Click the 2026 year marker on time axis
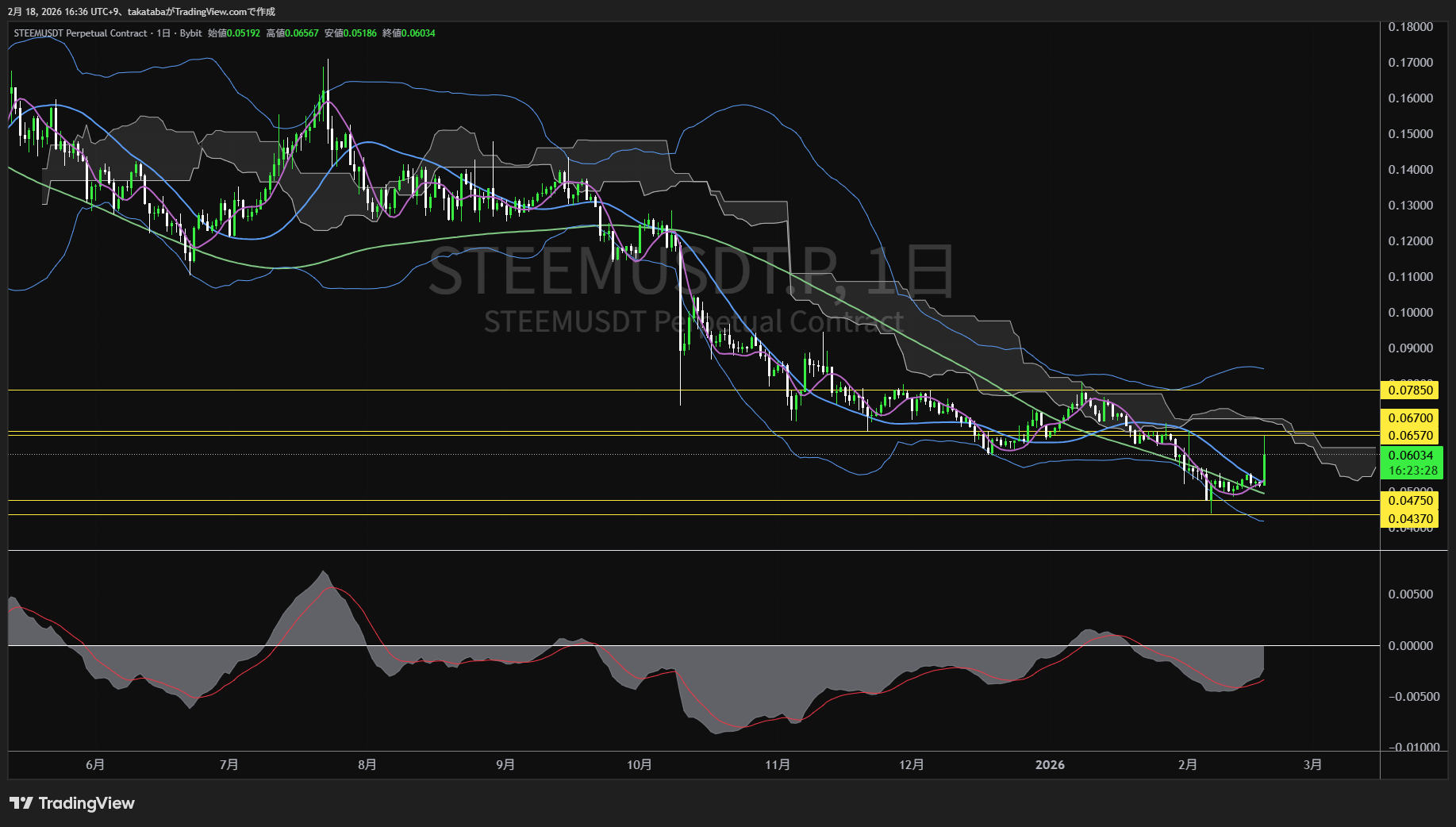 pyautogui.click(x=1050, y=764)
